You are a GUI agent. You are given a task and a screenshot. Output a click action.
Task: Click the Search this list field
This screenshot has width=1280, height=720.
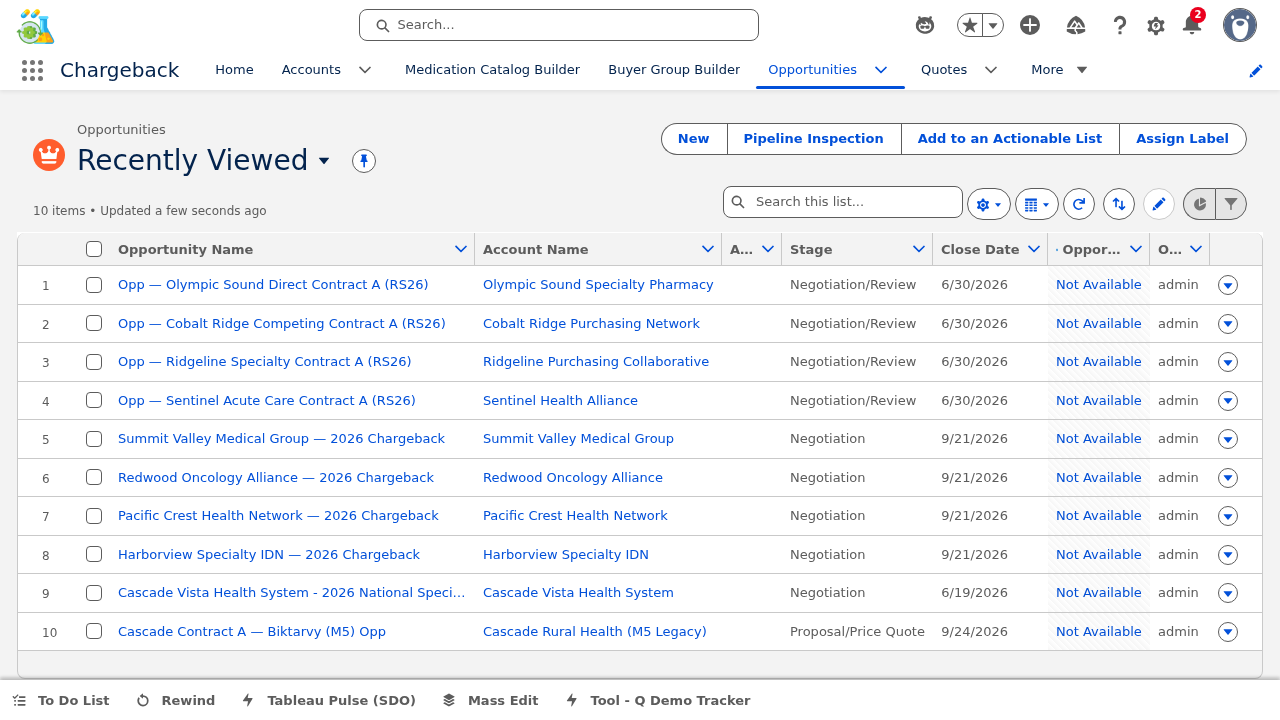843,202
